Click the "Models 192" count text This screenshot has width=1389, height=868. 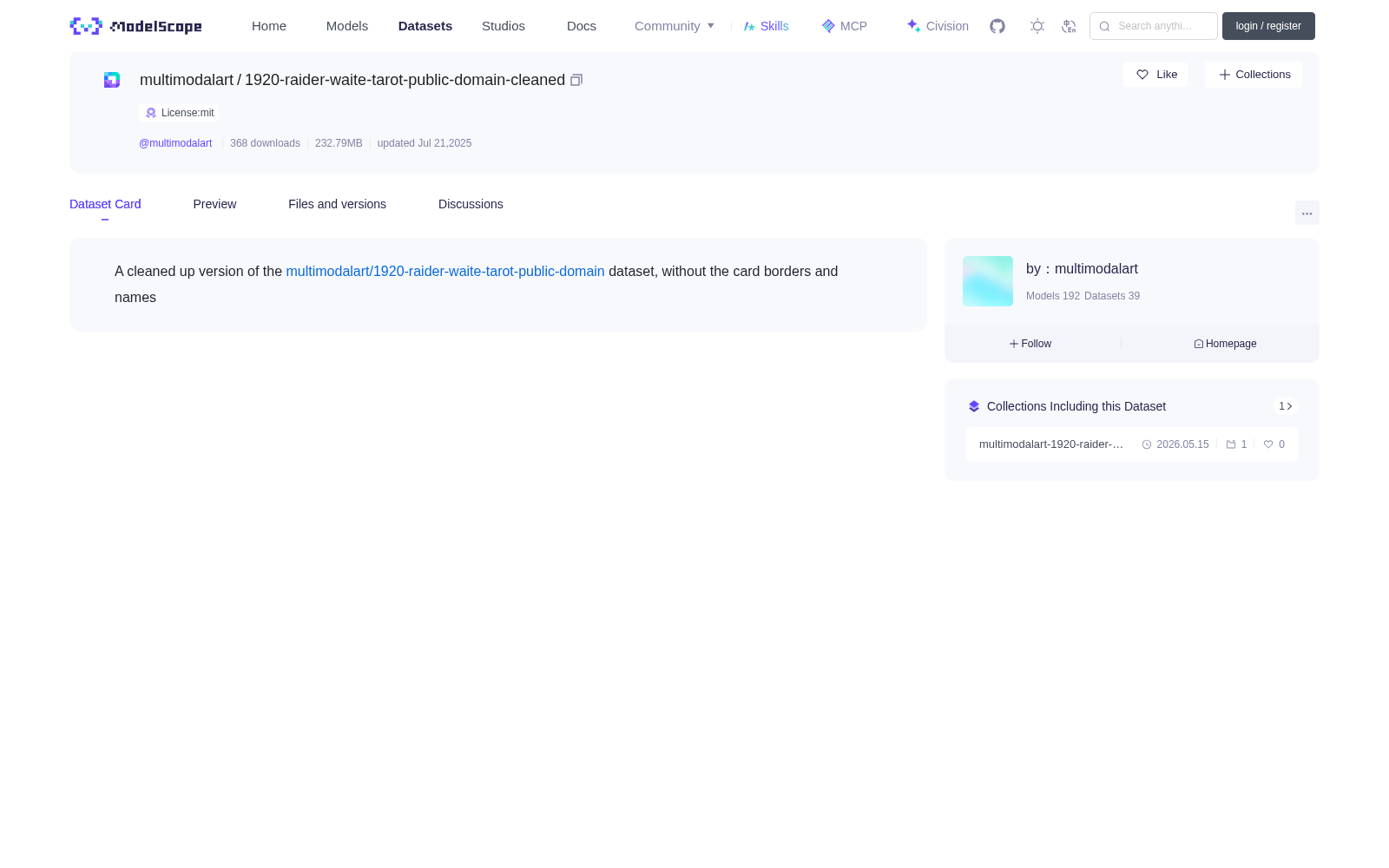click(x=1053, y=296)
